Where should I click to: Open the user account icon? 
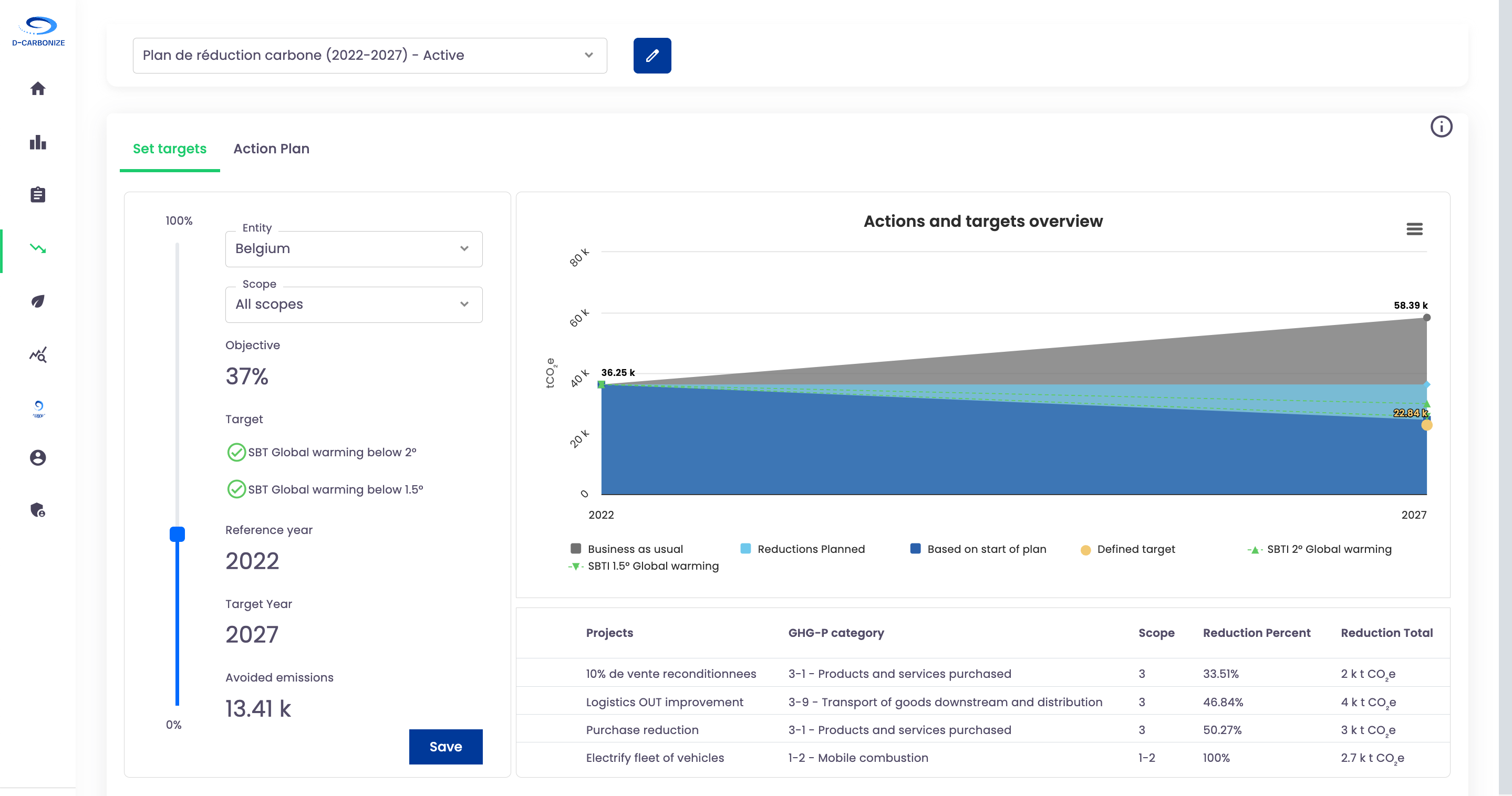[x=38, y=457]
